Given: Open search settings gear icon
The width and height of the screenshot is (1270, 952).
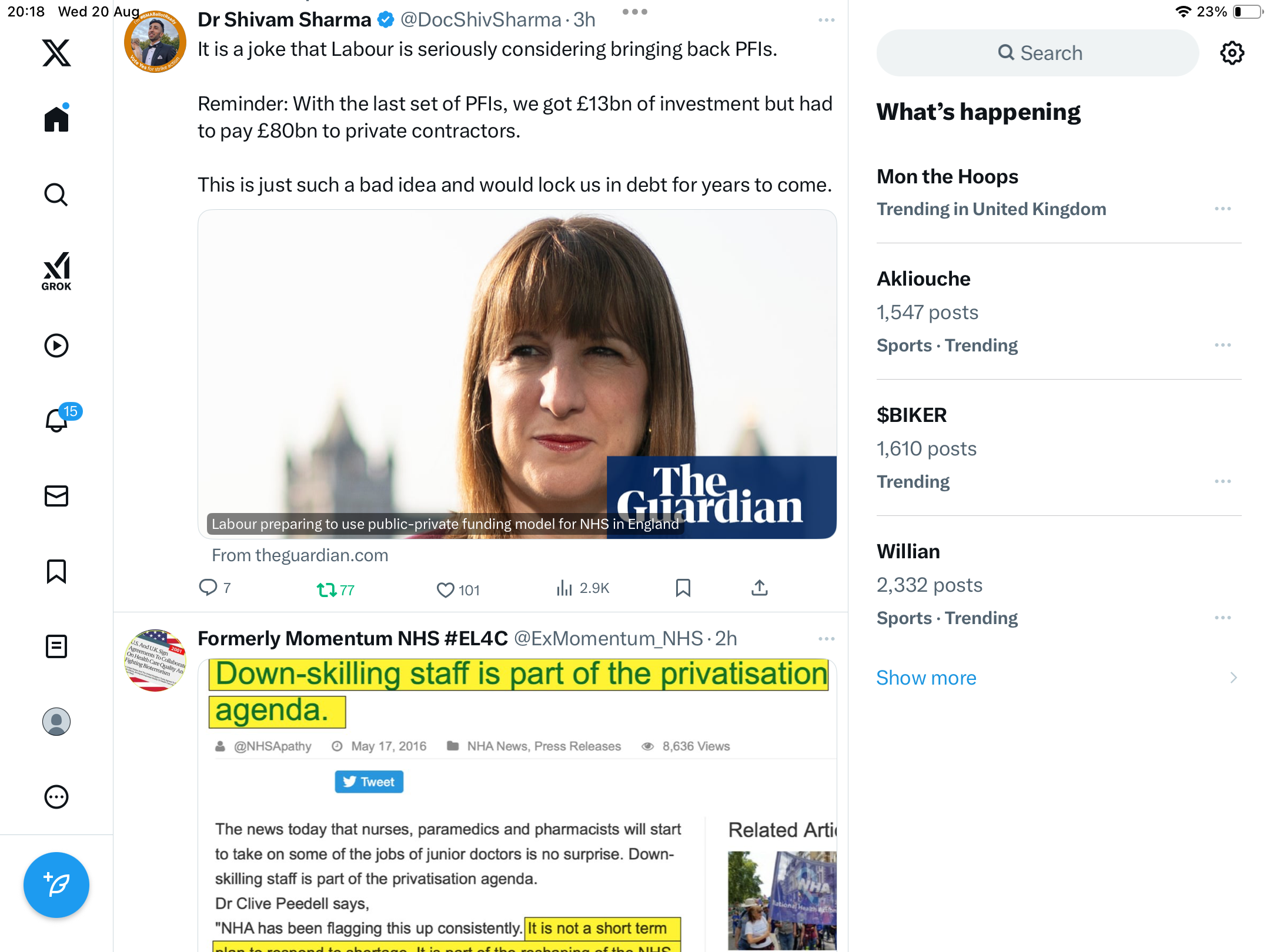Looking at the screenshot, I should coord(1232,53).
